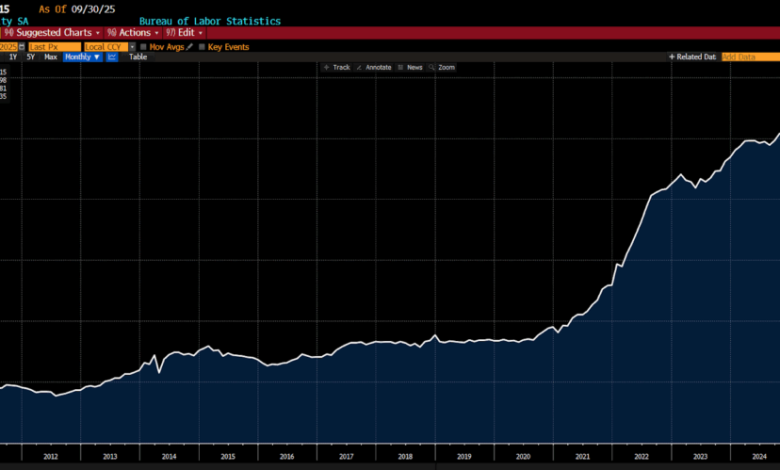Select the 1Y time range
Image resolution: width=780 pixels, height=470 pixels.
(13, 57)
